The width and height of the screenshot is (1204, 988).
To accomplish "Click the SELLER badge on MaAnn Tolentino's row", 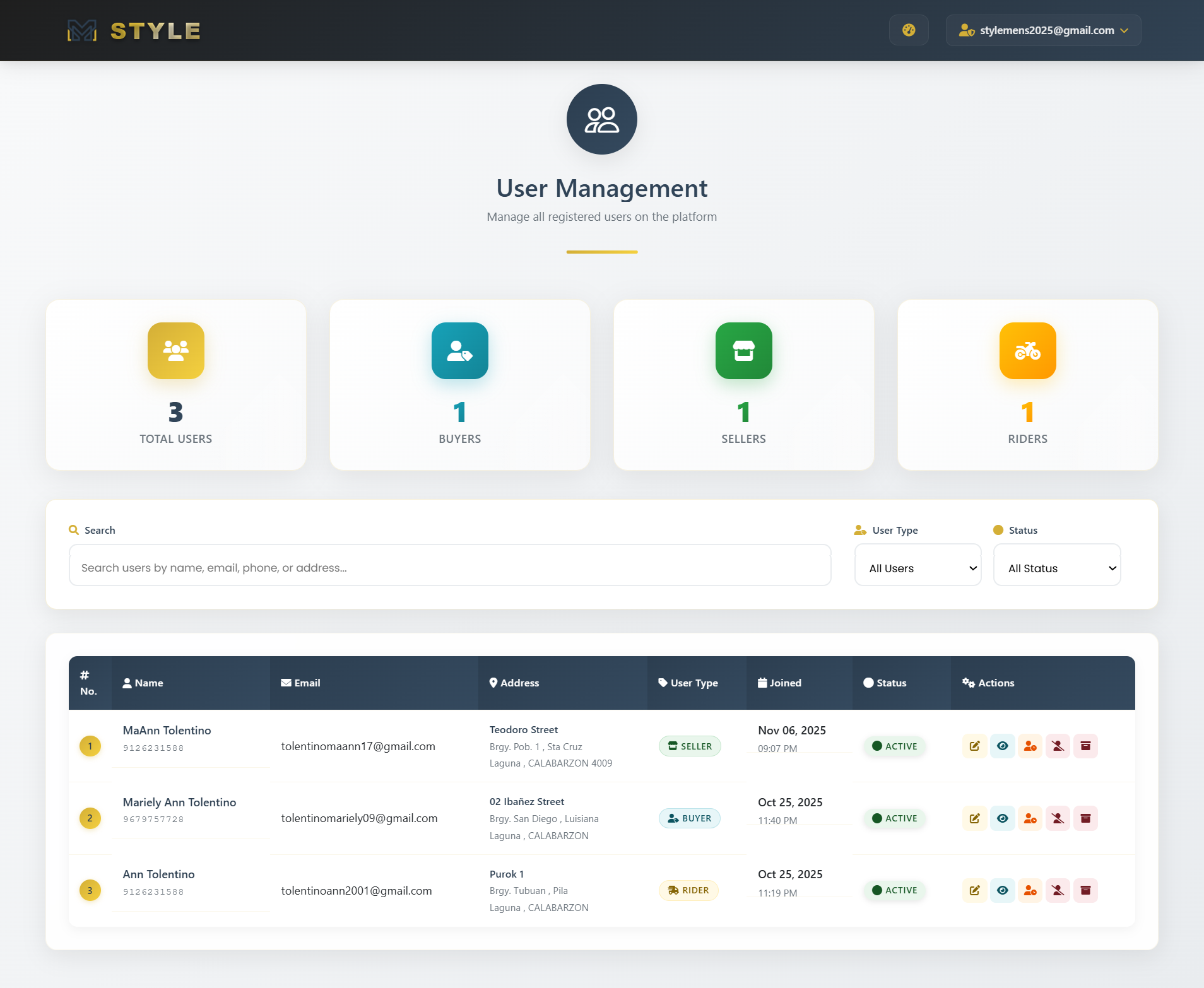I will pyautogui.click(x=689, y=745).
